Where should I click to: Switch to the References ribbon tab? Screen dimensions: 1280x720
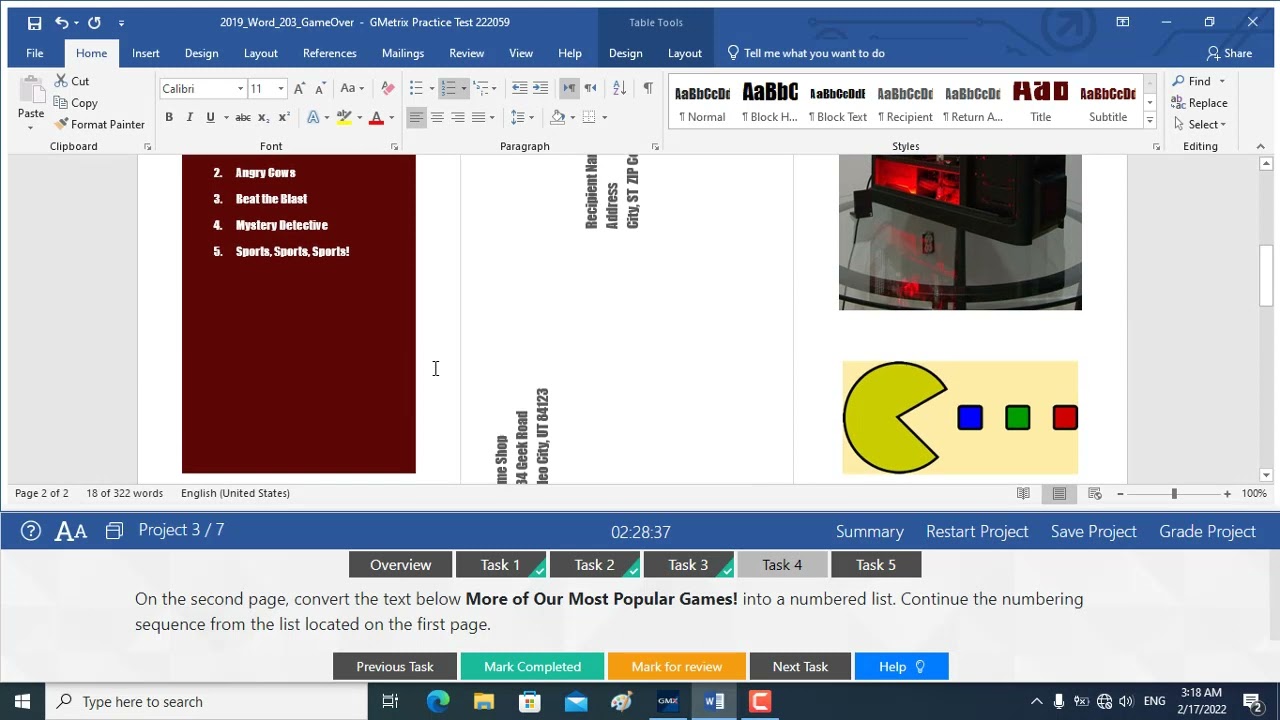point(330,53)
